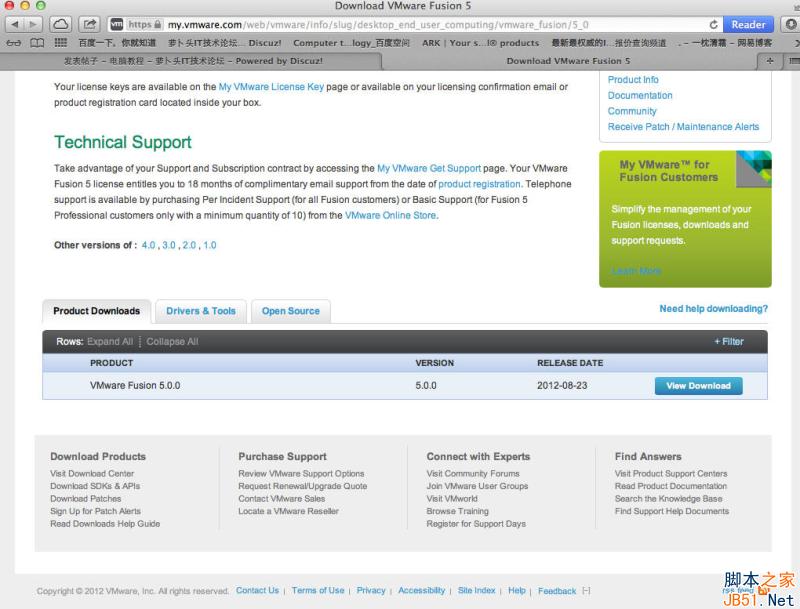This screenshot has width=800, height=609.
Task: Click Find Support Help Documents link
Action: (671, 511)
